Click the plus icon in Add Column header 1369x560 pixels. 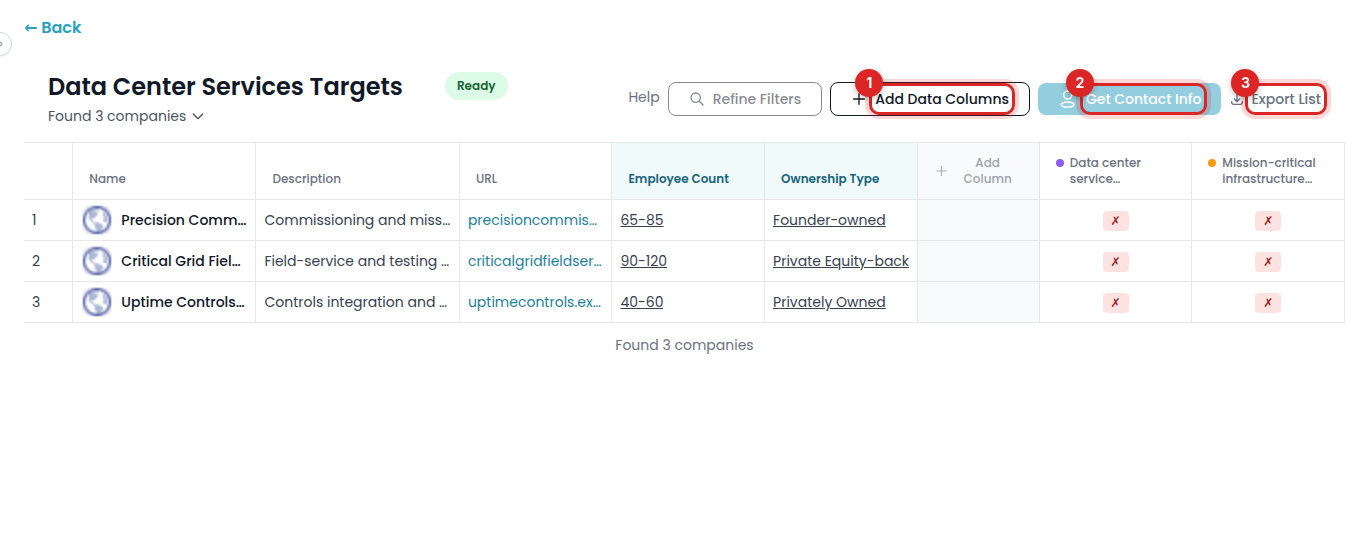(941, 171)
